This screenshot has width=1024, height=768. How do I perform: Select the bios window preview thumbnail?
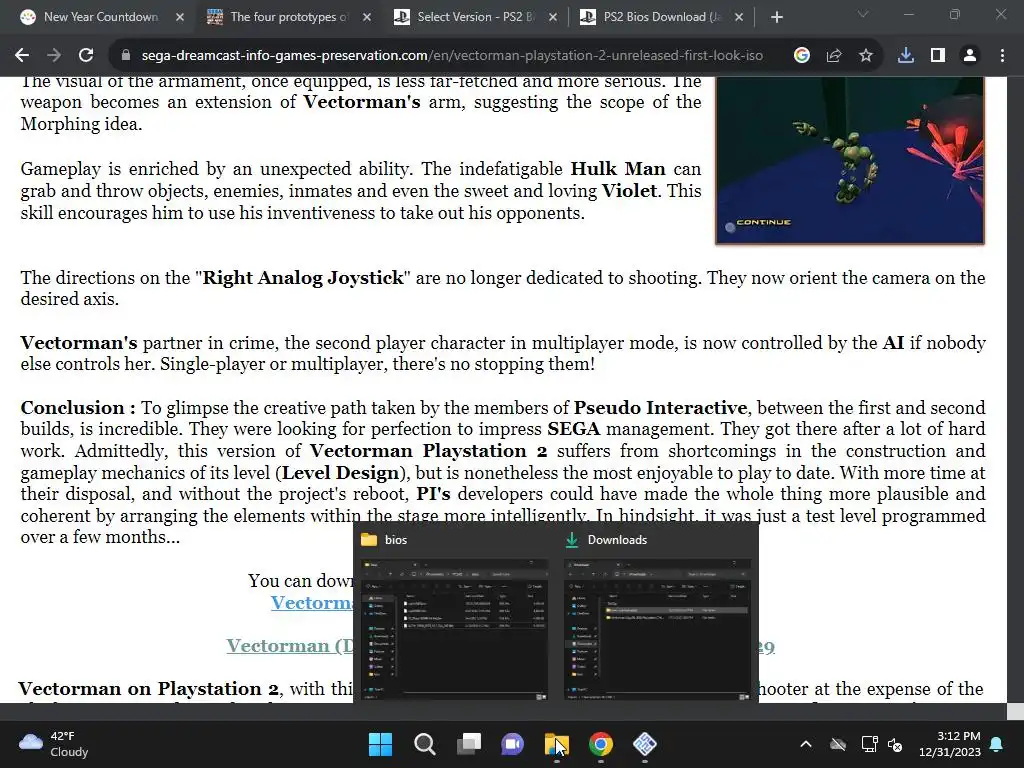(x=455, y=629)
